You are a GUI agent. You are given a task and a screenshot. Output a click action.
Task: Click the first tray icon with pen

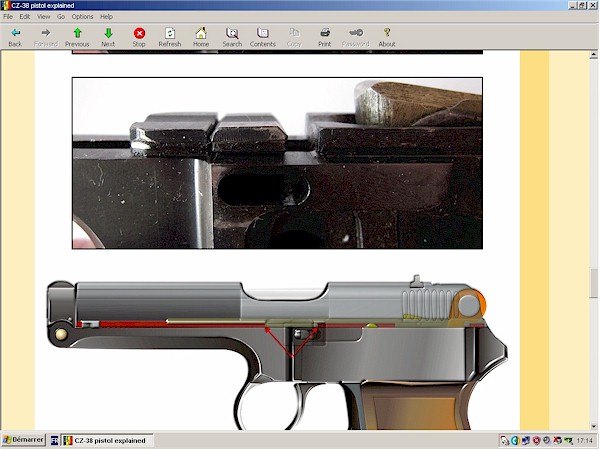pyautogui.click(x=505, y=440)
